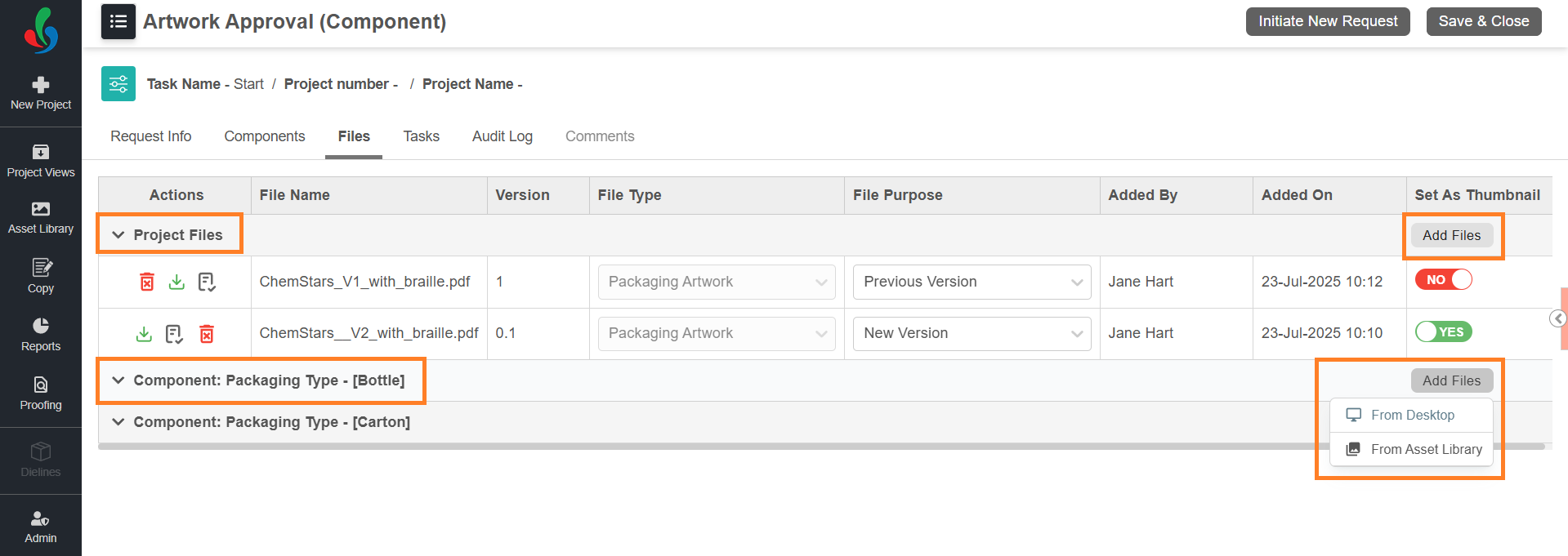Download ChemStars__V2_with_braille.pdf file
Image resolution: width=1568 pixels, height=556 pixels.
pyautogui.click(x=144, y=333)
